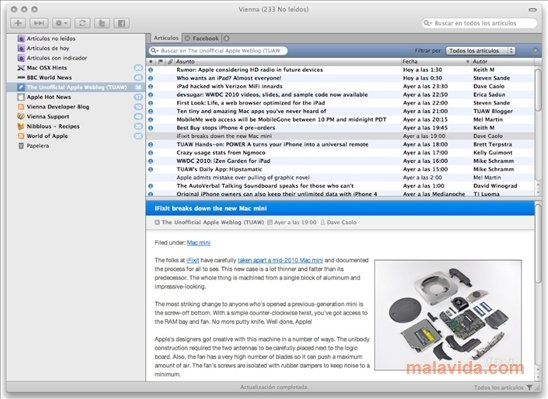Open the 'Todos los artículos' filter dropdown
548x399 pixels.
(481, 51)
